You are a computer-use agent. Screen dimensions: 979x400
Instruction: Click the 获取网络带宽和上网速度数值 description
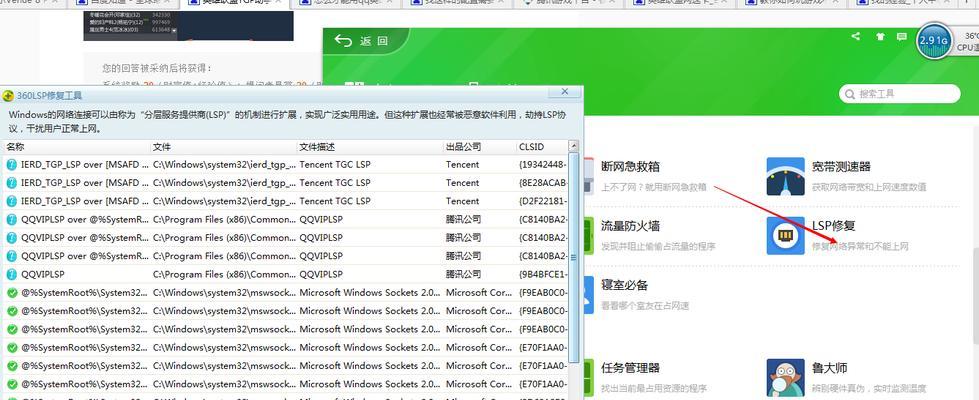click(x=869, y=187)
